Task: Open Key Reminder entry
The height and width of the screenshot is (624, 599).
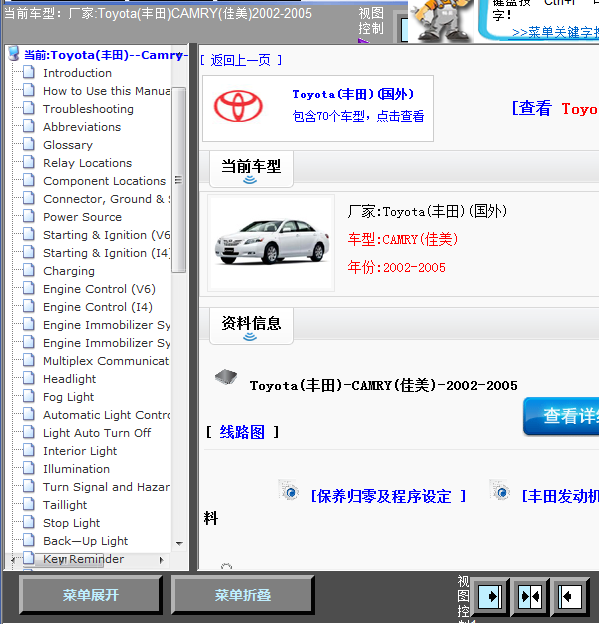Action: click(84, 559)
